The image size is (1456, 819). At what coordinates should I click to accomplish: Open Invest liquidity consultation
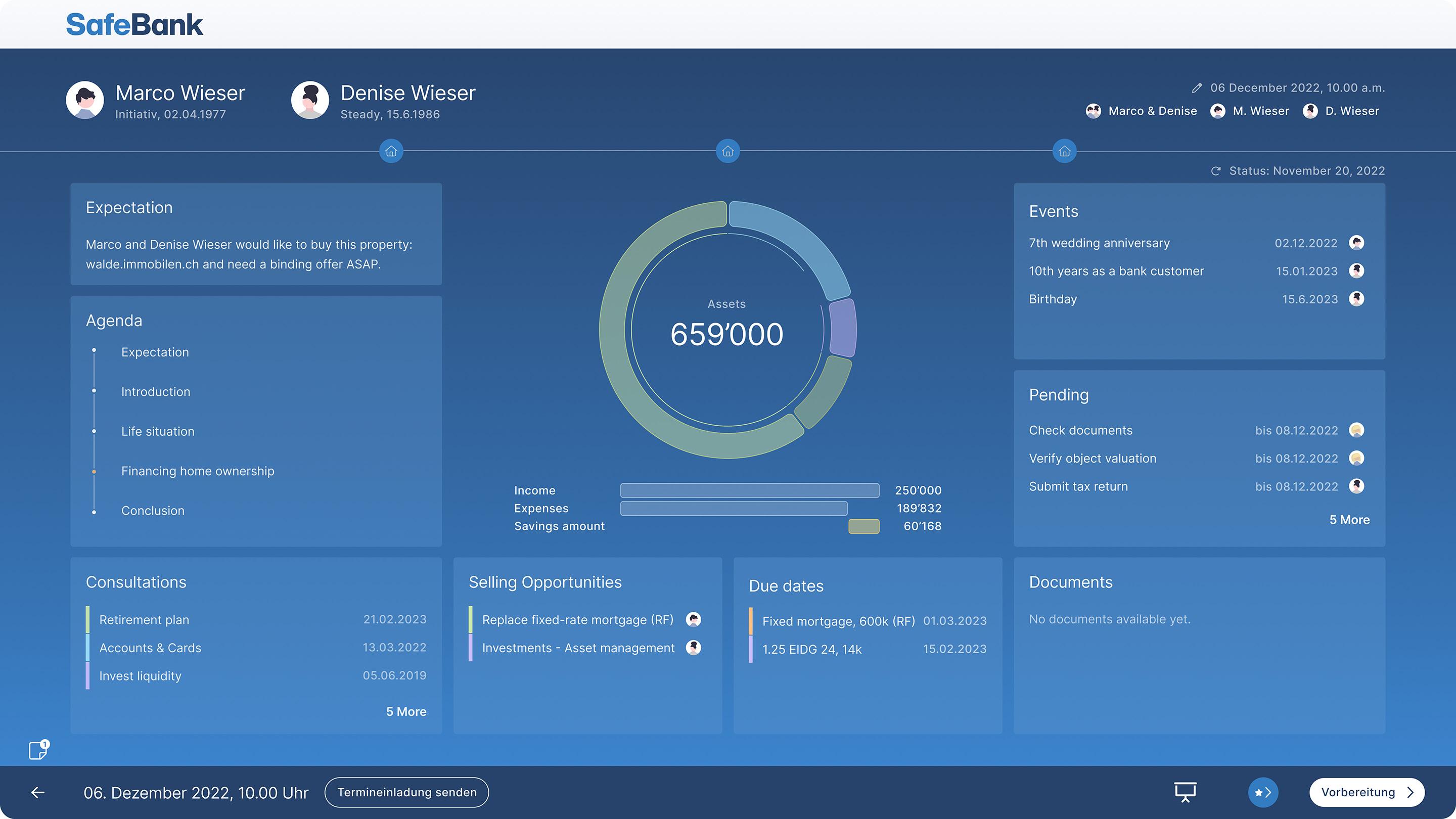pyautogui.click(x=256, y=676)
